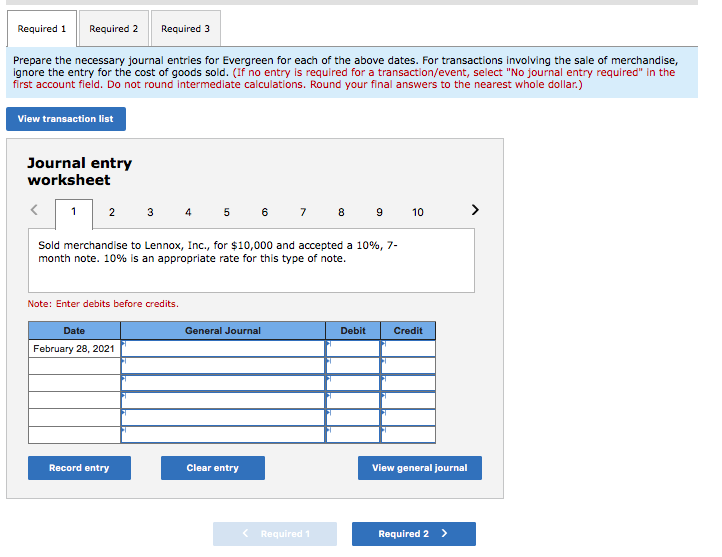Go to previous transaction with left chevron

(34, 210)
